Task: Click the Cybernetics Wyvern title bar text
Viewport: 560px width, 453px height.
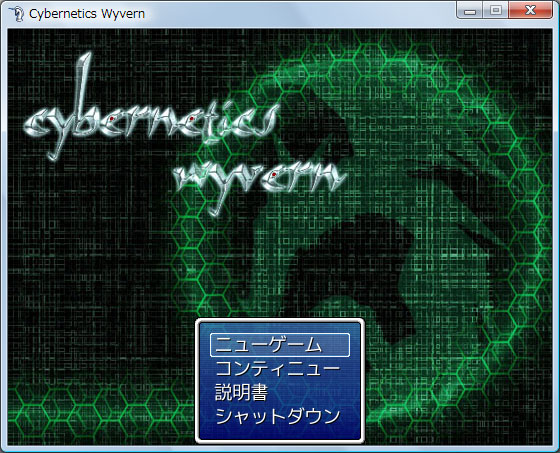Action: tap(87, 14)
